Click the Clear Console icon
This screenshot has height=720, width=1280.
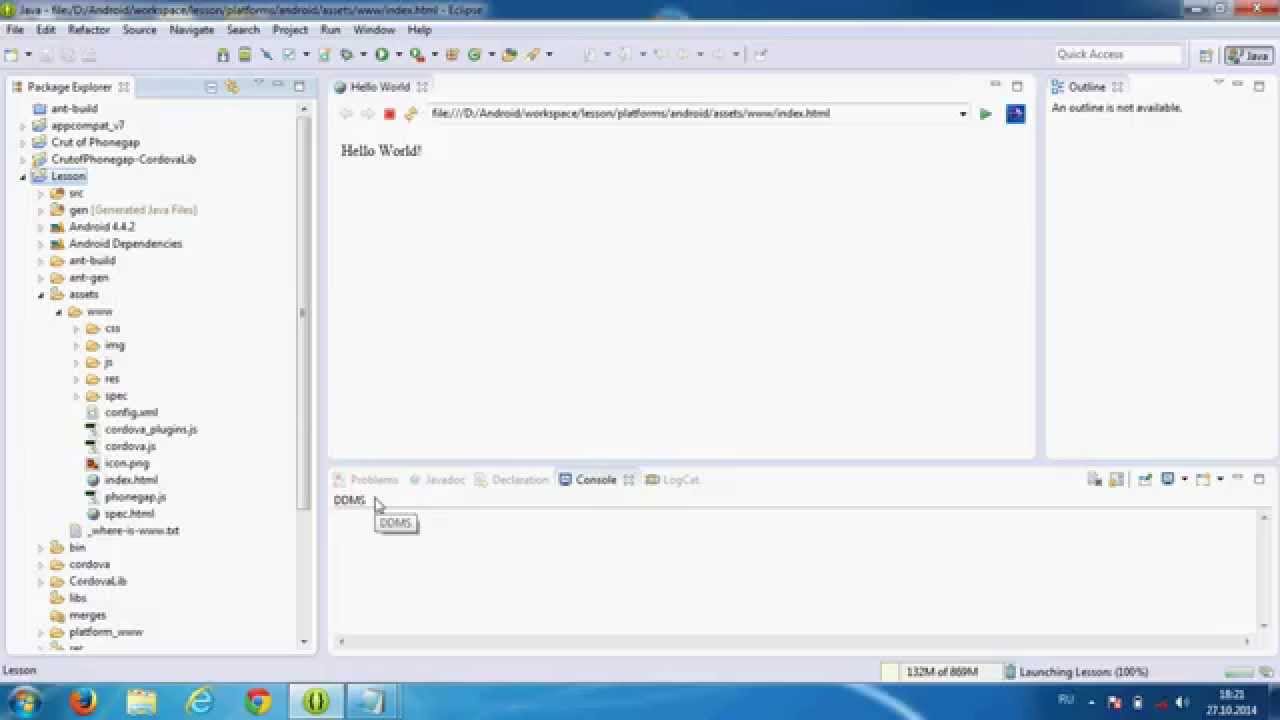(1095, 480)
